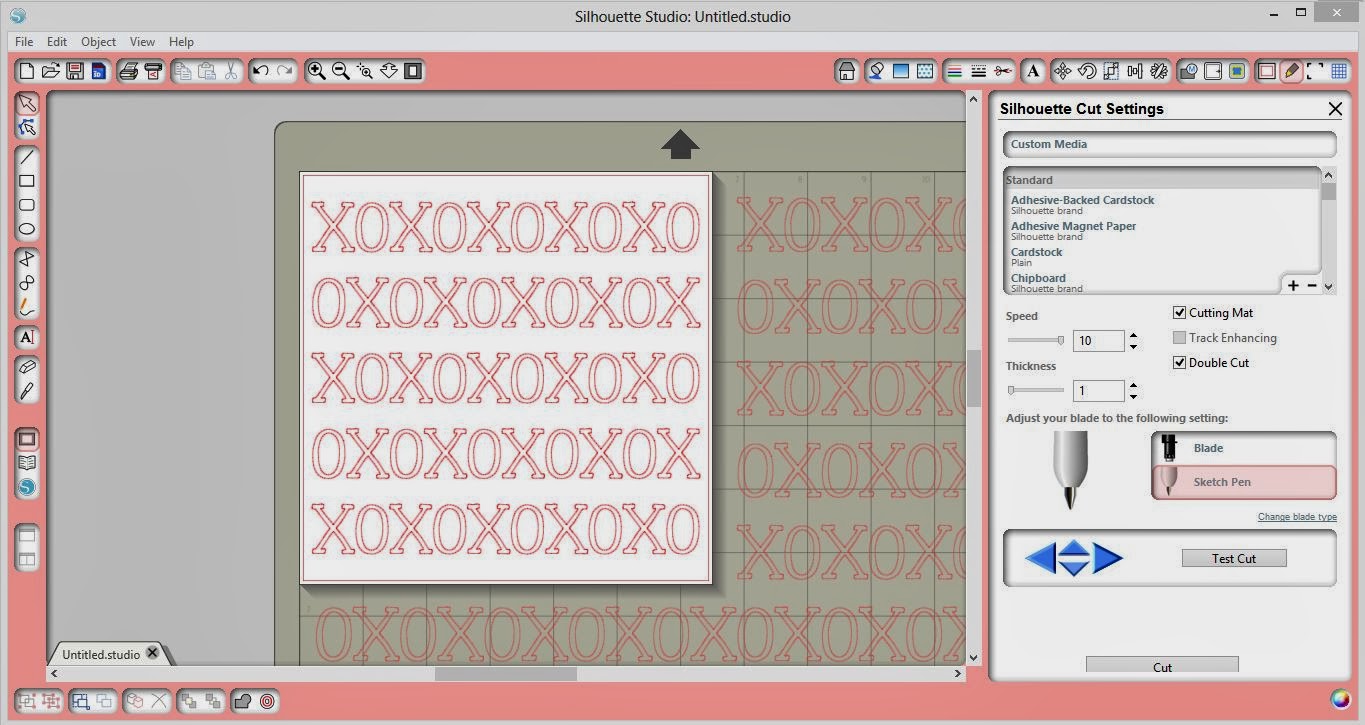
Task: Select the Sketch Pen tool option
Action: point(1244,482)
